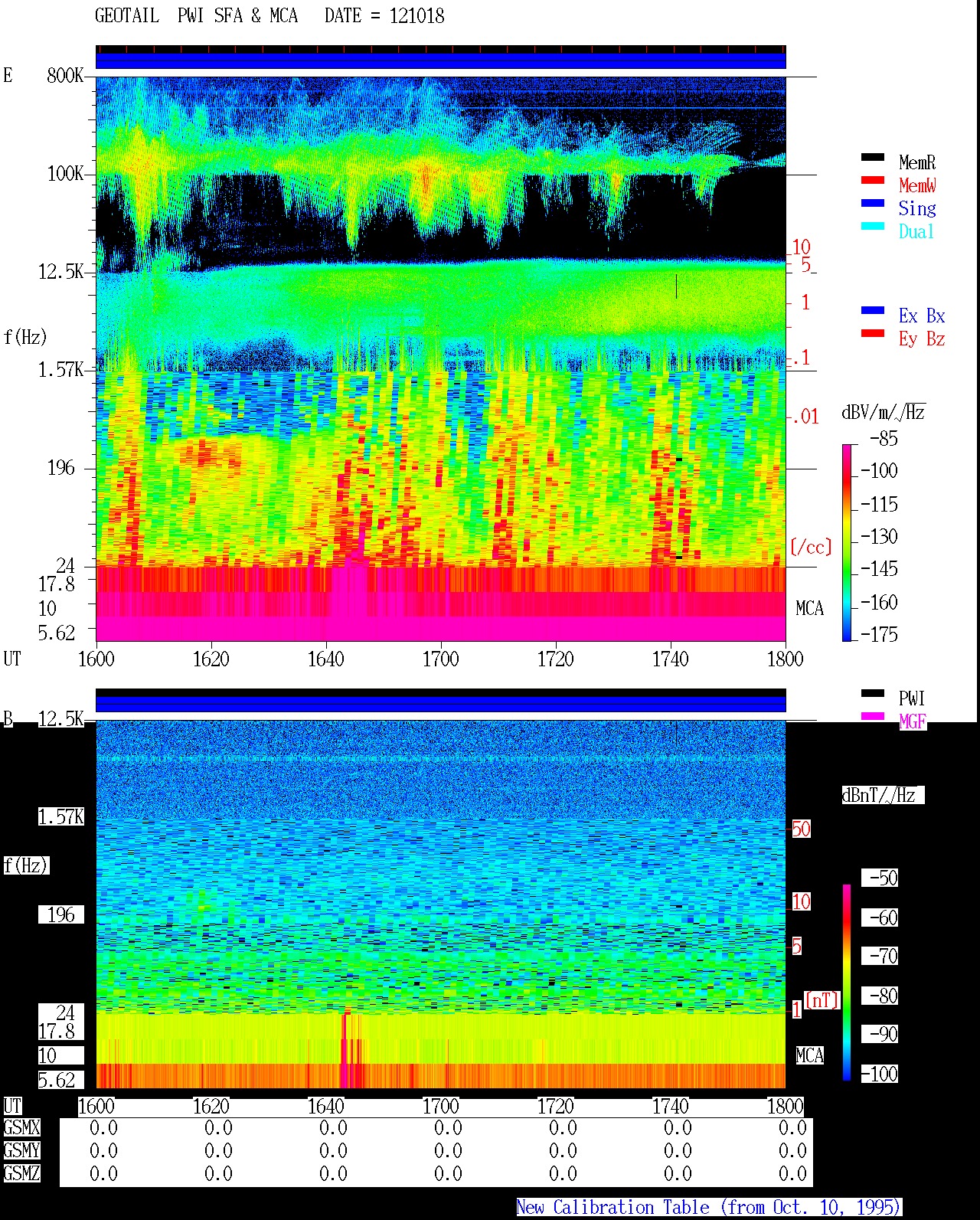The height and width of the screenshot is (1220, 980).
Task: Click the 1640 time tick under the E spectrogram
Action: 326,659
